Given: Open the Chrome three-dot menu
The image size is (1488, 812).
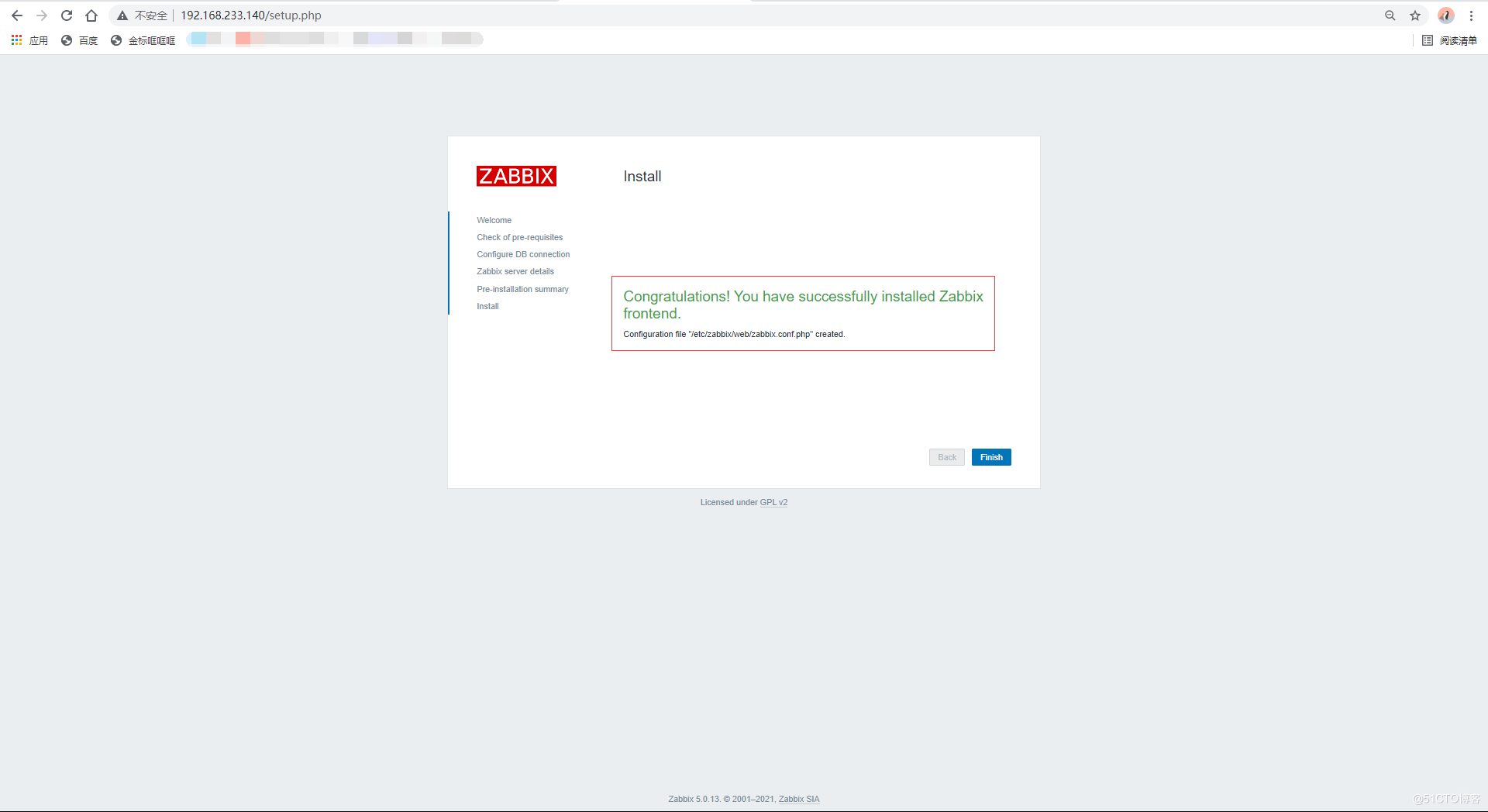Looking at the screenshot, I should pyautogui.click(x=1471, y=15).
